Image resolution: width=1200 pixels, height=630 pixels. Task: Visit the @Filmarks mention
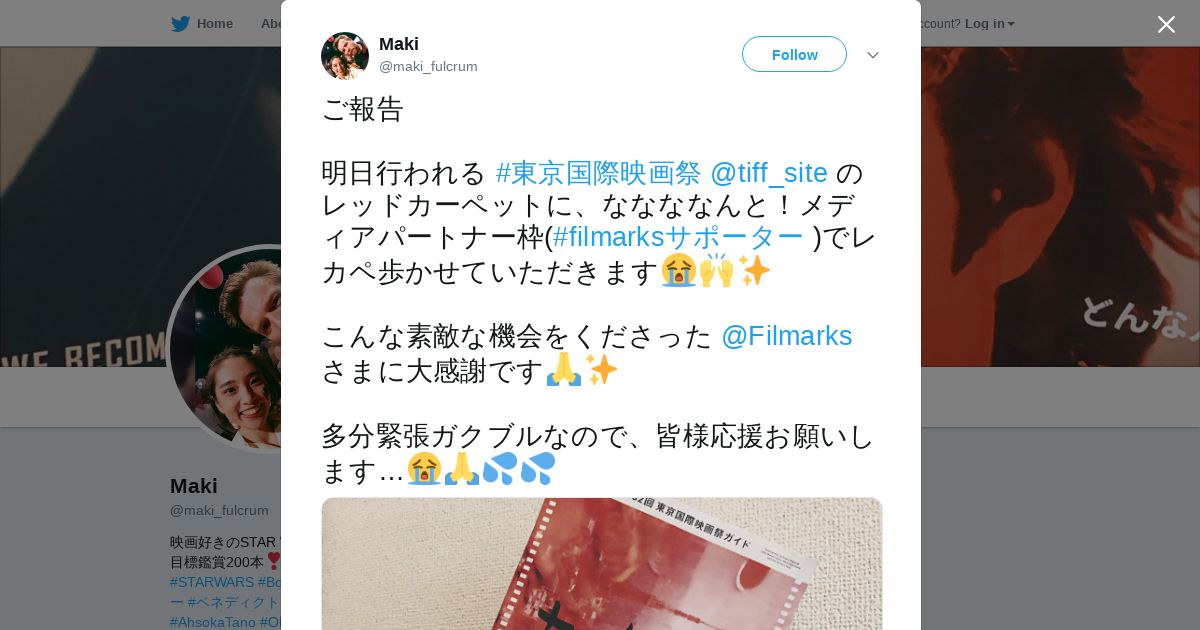coord(786,336)
